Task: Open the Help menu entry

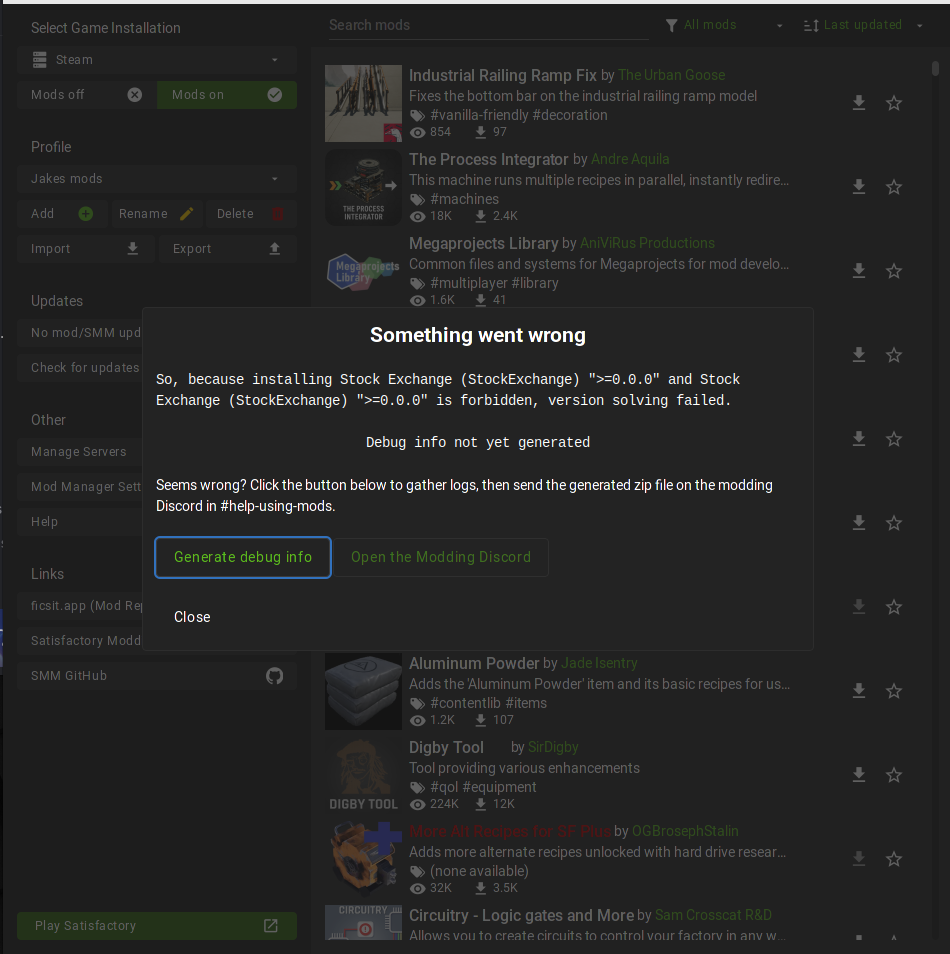Action: pyautogui.click(x=80, y=522)
